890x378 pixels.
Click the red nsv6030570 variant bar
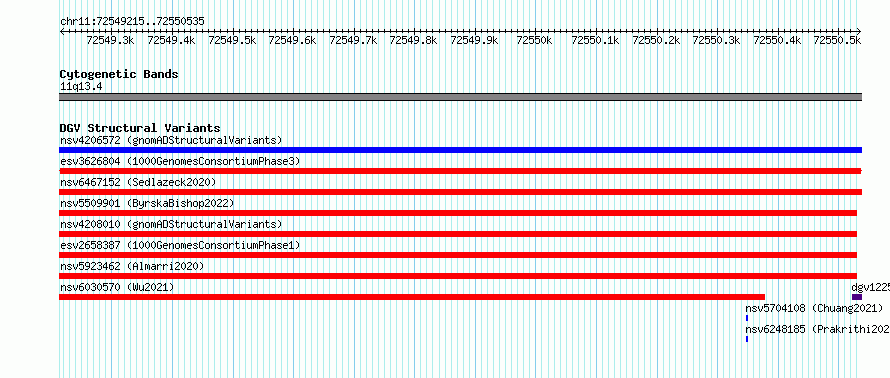[412, 297]
